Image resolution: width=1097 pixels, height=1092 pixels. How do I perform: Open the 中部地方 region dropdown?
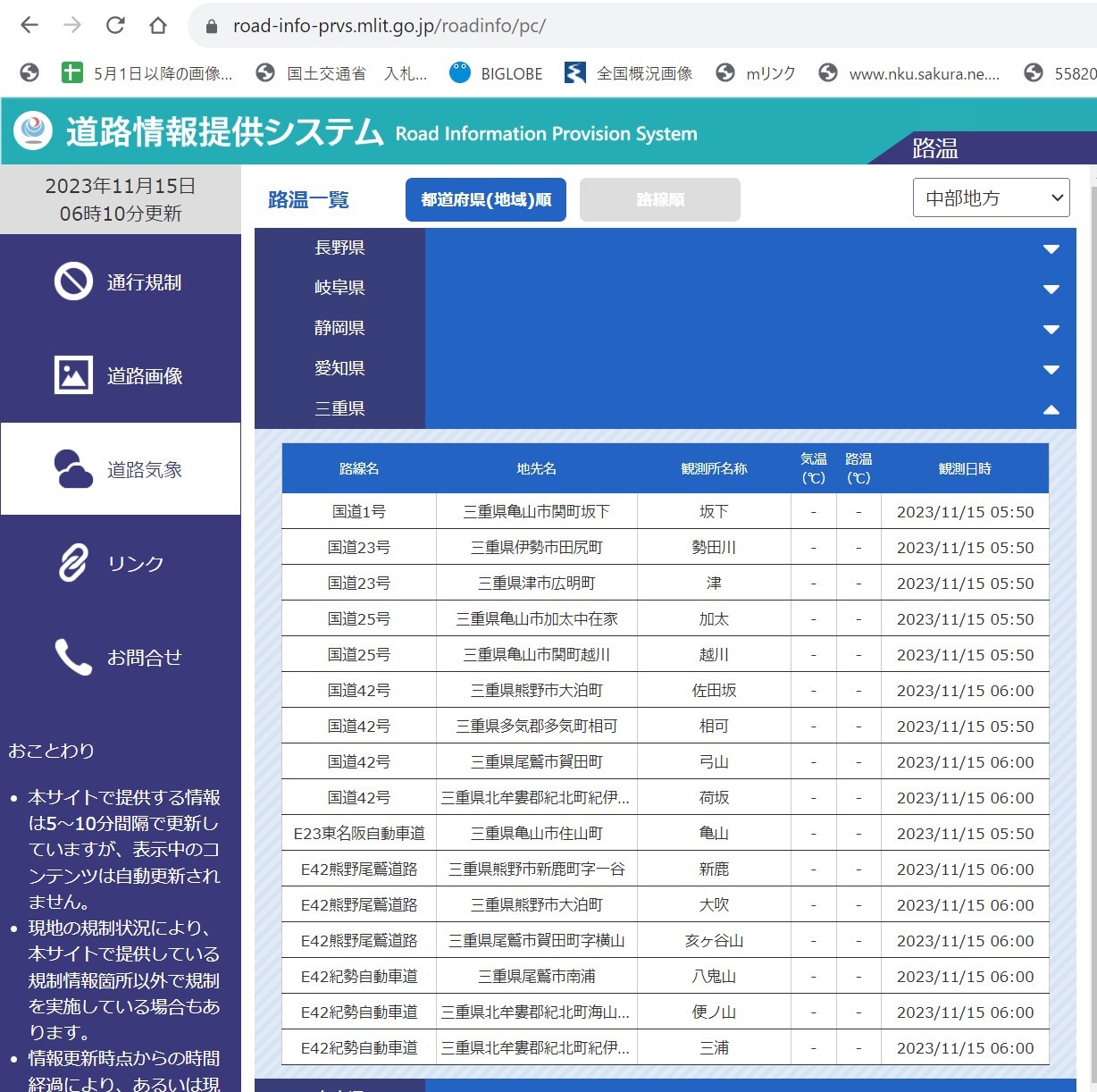991,198
